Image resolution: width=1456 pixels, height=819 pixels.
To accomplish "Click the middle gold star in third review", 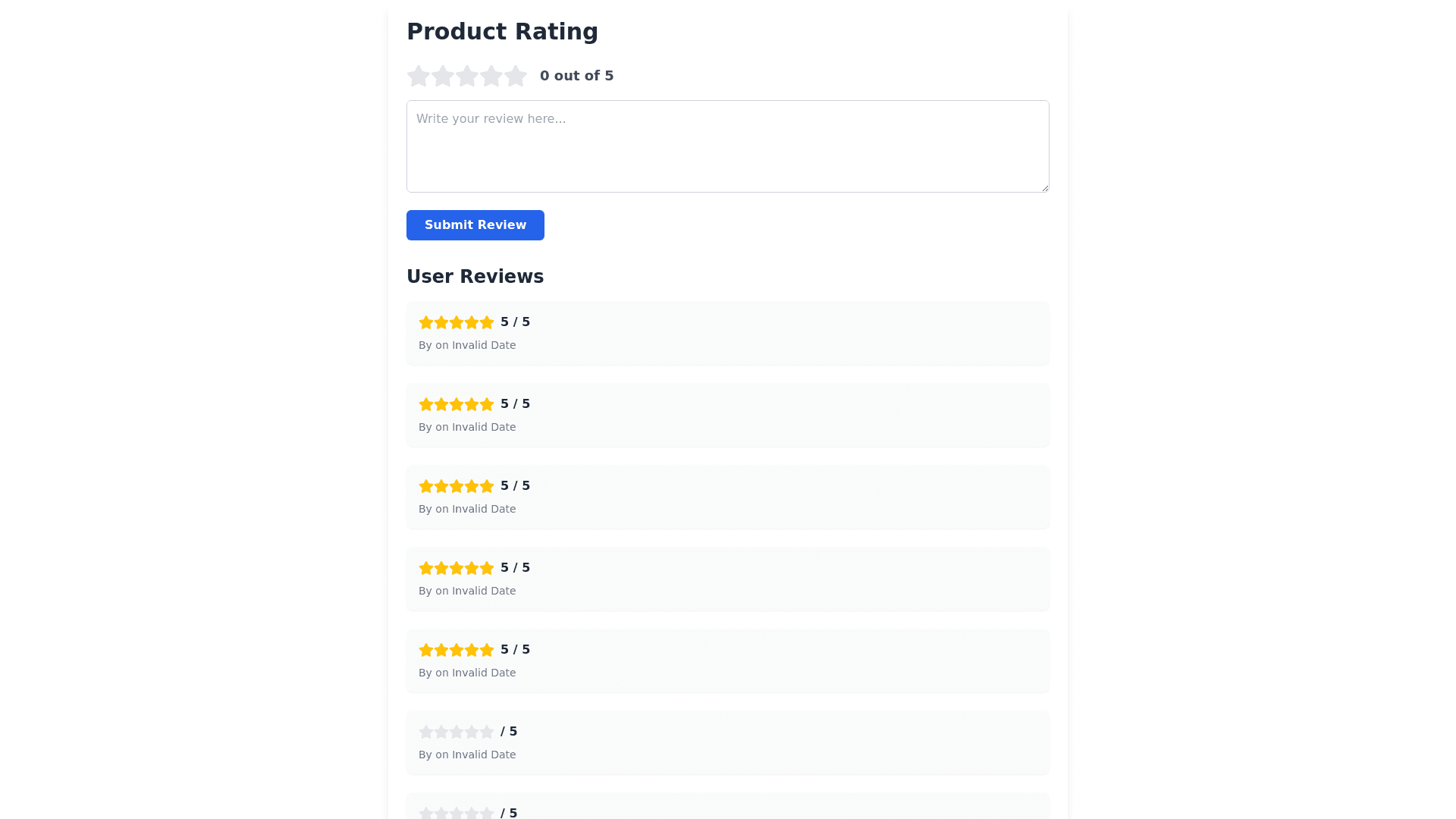I will tap(457, 486).
